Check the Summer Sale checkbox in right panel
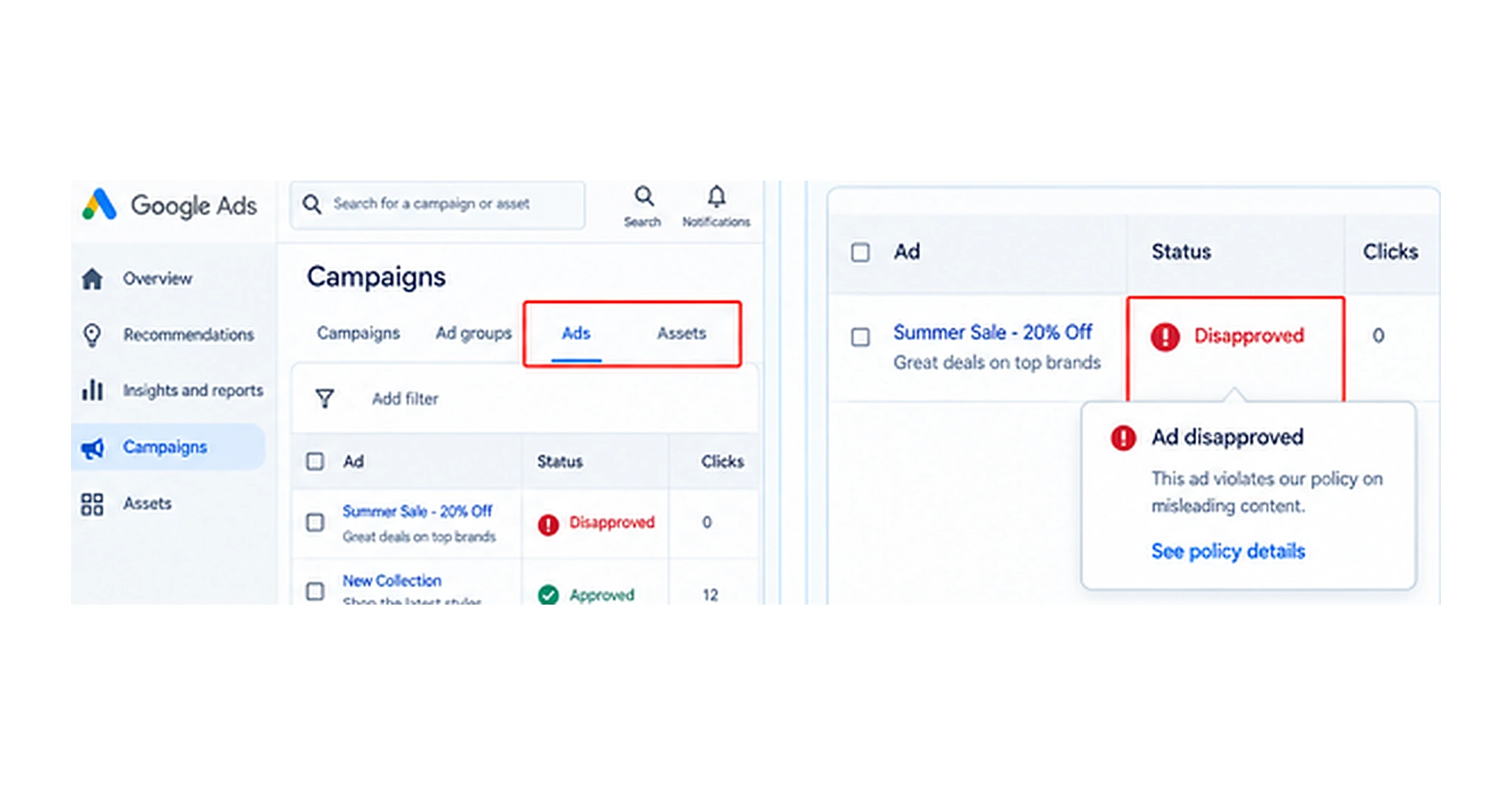This screenshot has width=1512, height=786. [x=860, y=336]
